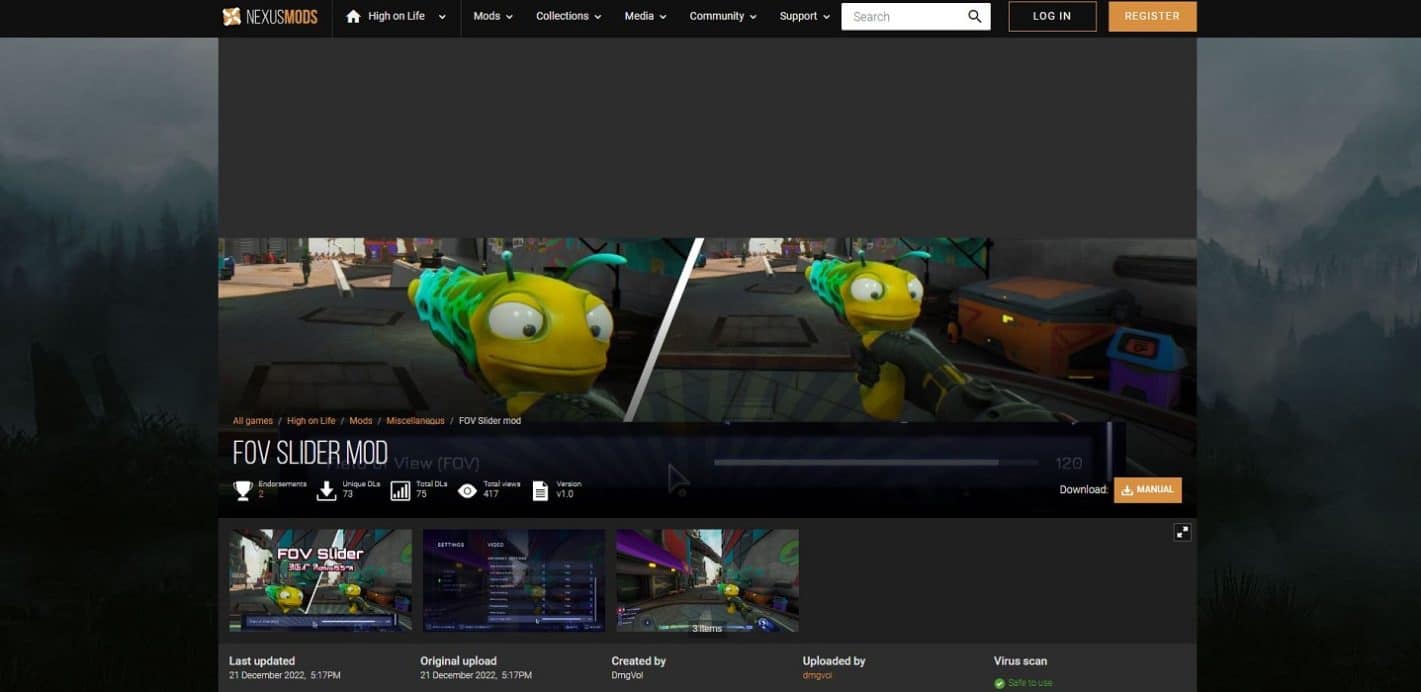Screen dimensions: 1421x692
Task: Click the total views count 417
Action: point(492,494)
